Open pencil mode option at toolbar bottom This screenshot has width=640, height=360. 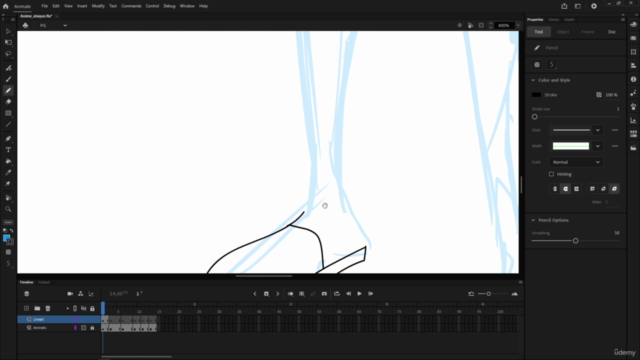(x=8, y=264)
